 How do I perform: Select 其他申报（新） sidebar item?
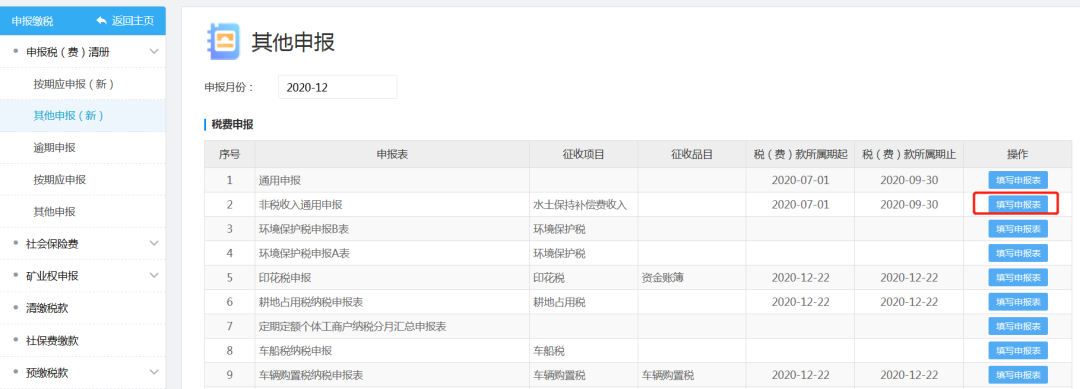point(83,116)
